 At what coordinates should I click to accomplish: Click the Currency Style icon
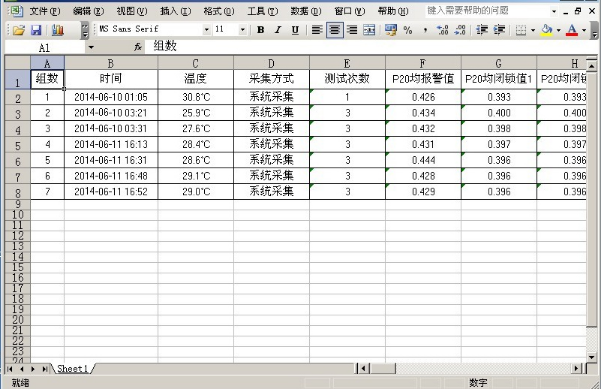point(391,30)
